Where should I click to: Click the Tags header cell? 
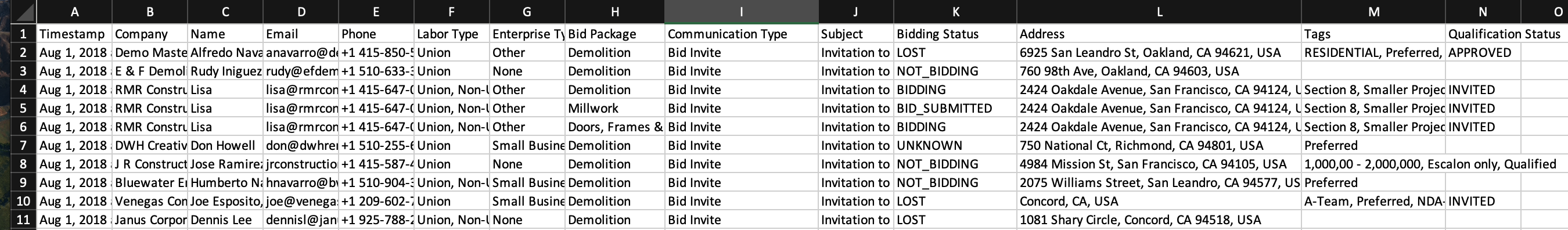pos(1373,34)
